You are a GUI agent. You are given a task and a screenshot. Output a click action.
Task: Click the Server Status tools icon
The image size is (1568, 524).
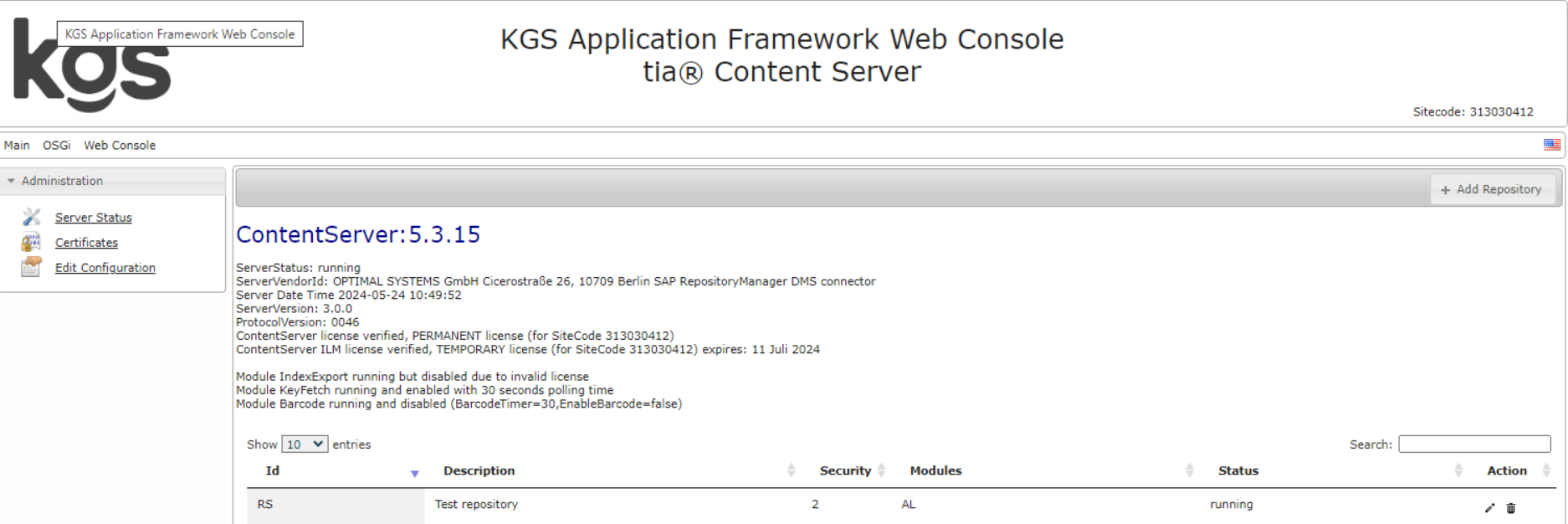coord(32,217)
